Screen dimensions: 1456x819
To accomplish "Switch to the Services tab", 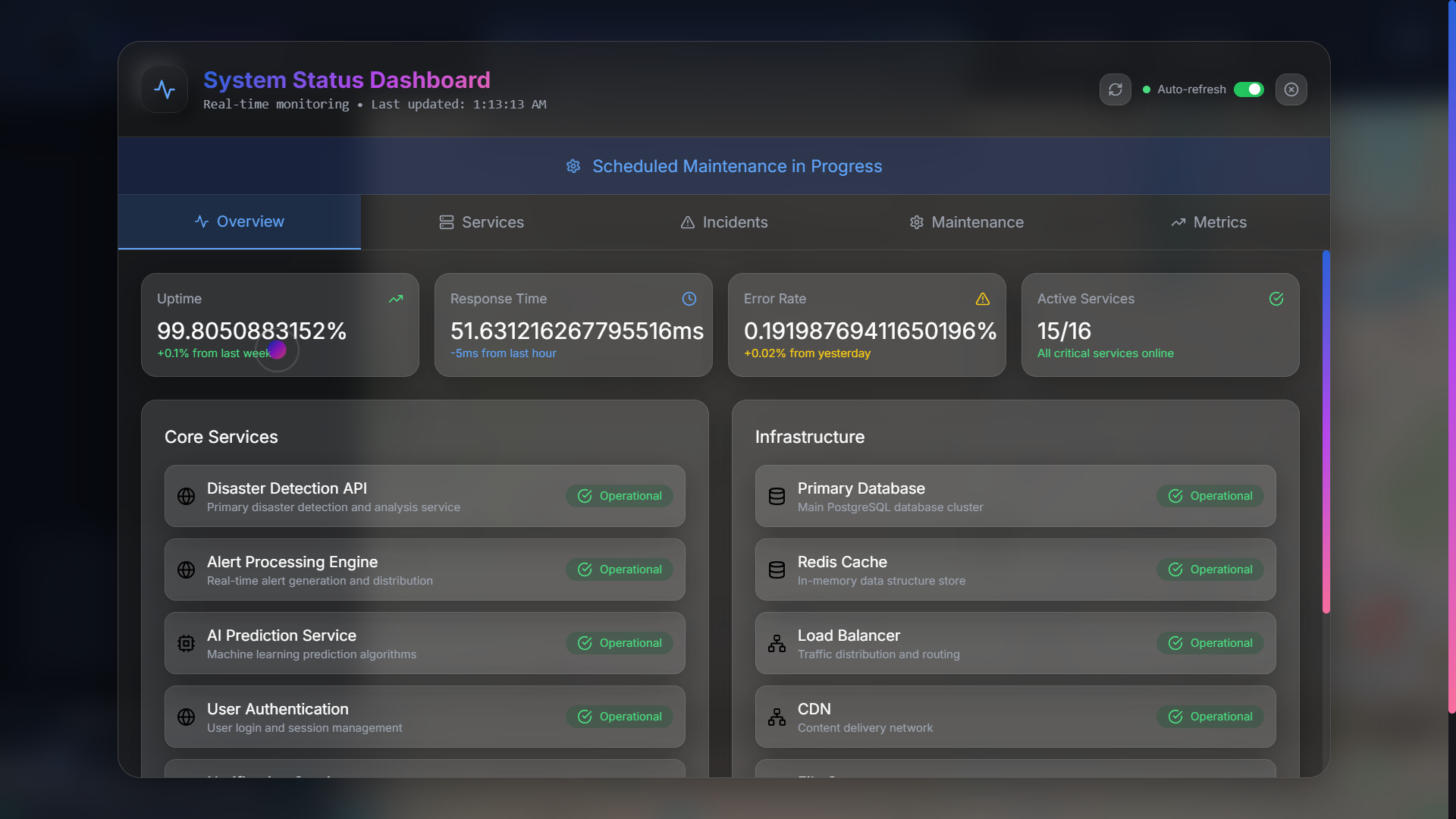I will coord(482,222).
